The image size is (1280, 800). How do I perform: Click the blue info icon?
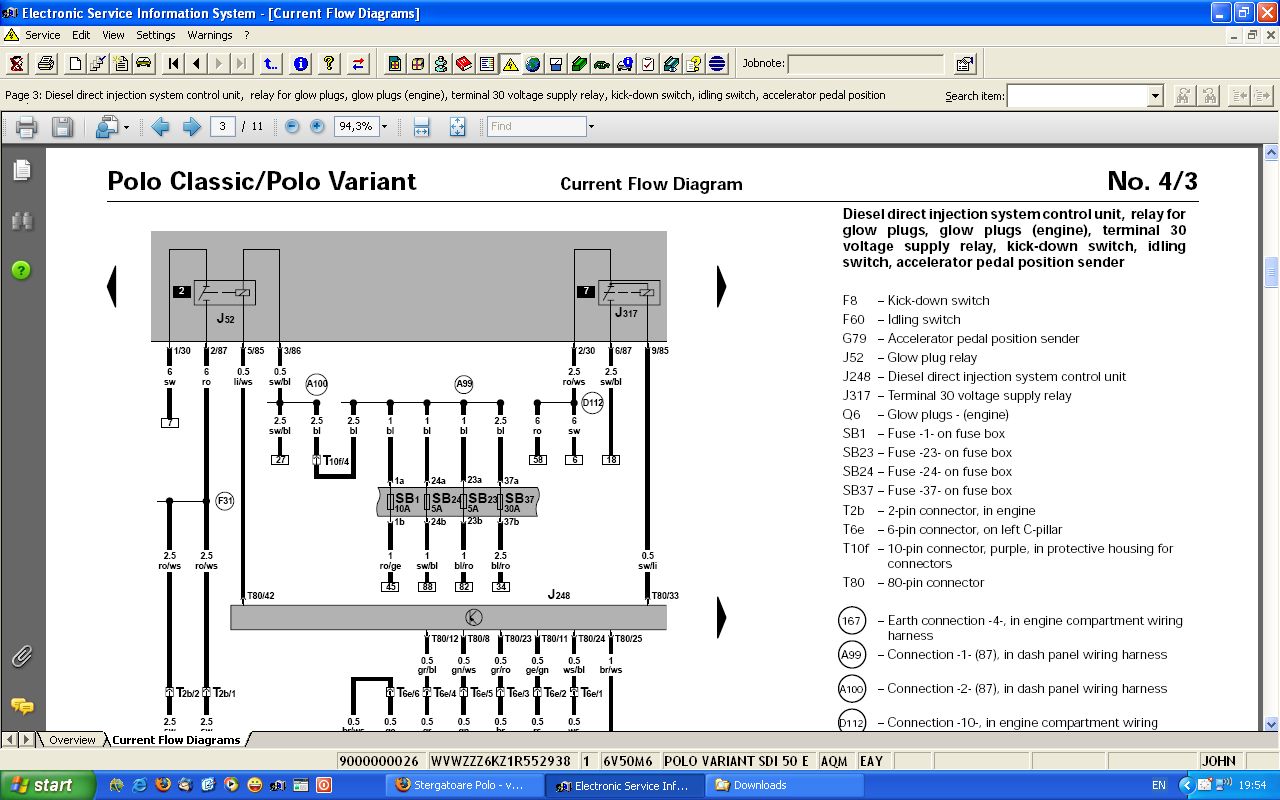pyautogui.click(x=300, y=64)
